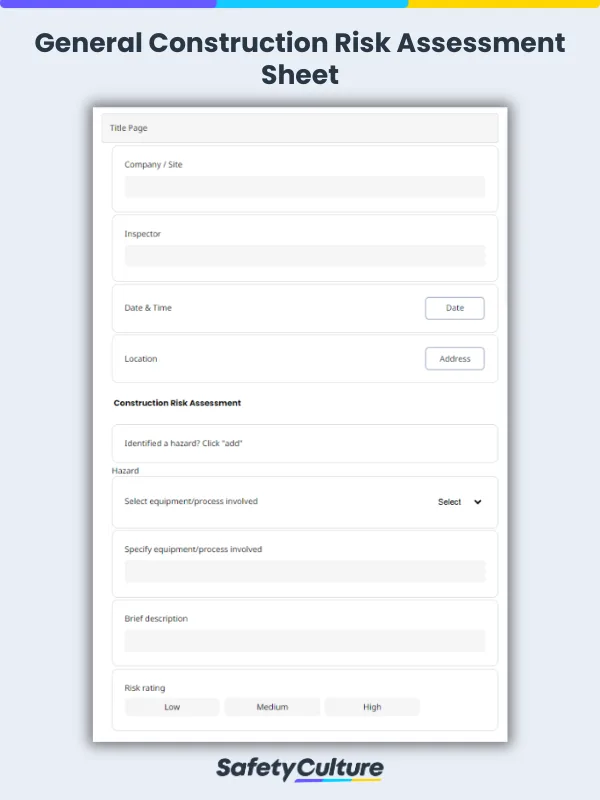Click the Title Page header bar
The width and height of the screenshot is (600, 800).
click(300, 128)
